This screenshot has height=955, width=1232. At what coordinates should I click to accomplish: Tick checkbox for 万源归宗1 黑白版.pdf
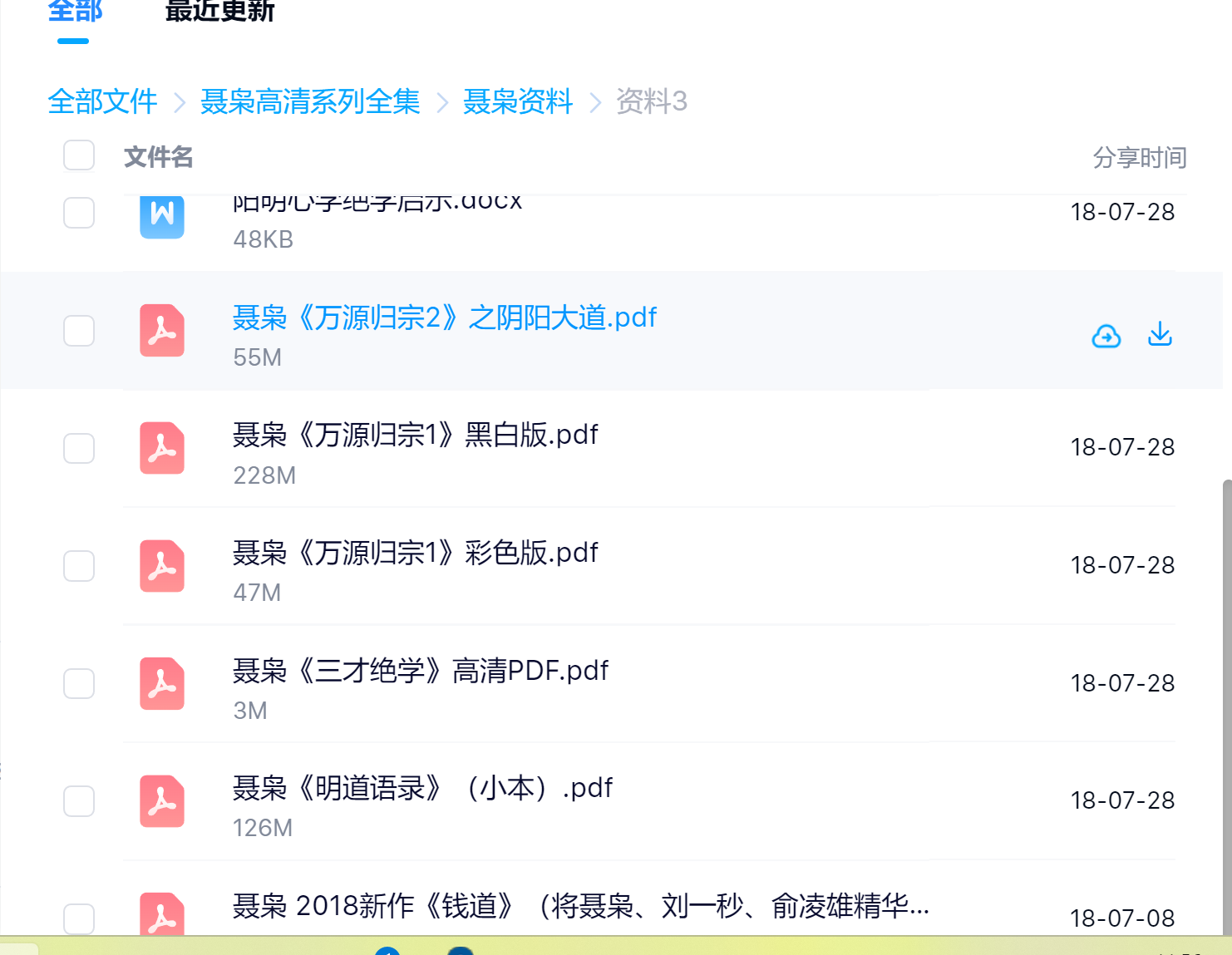click(79, 449)
